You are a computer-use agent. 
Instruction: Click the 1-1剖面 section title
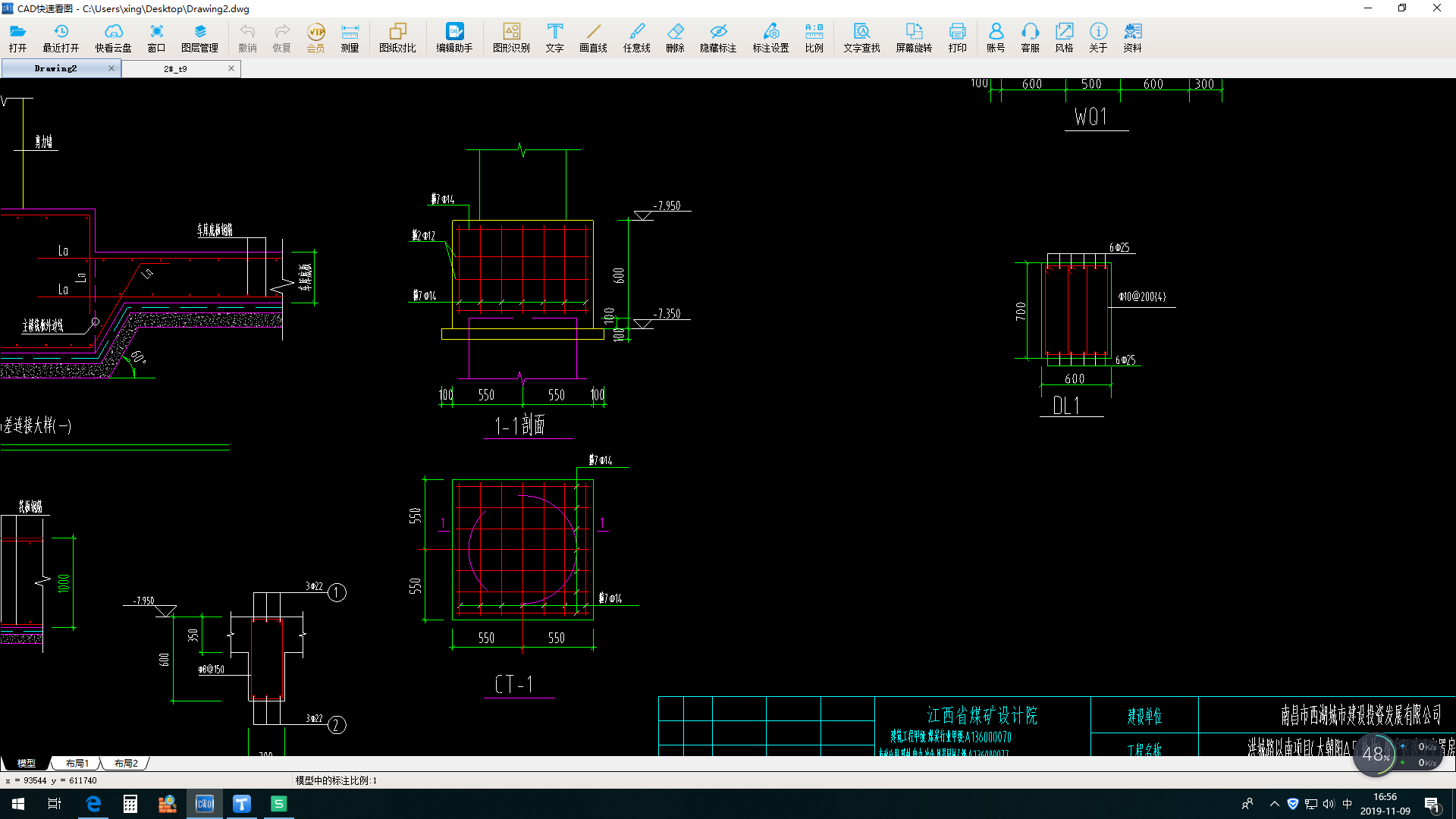point(520,425)
